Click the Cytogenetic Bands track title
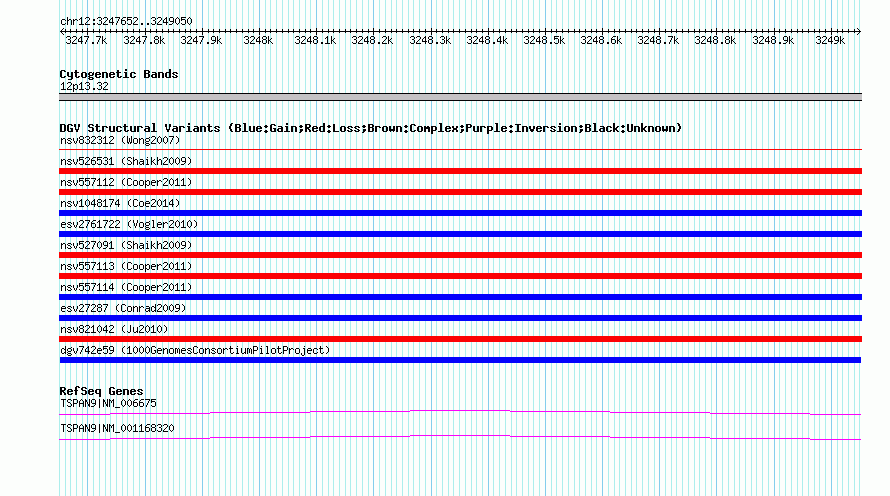This screenshot has width=890, height=496. pos(119,74)
